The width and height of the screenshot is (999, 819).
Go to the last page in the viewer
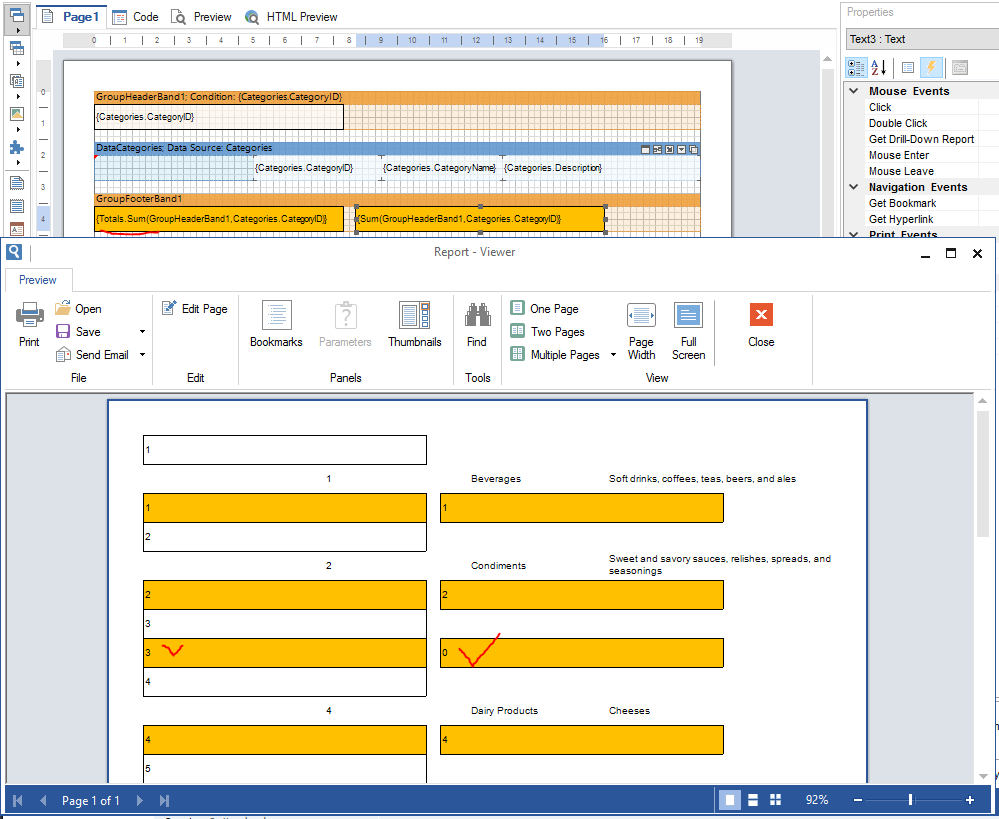point(164,801)
